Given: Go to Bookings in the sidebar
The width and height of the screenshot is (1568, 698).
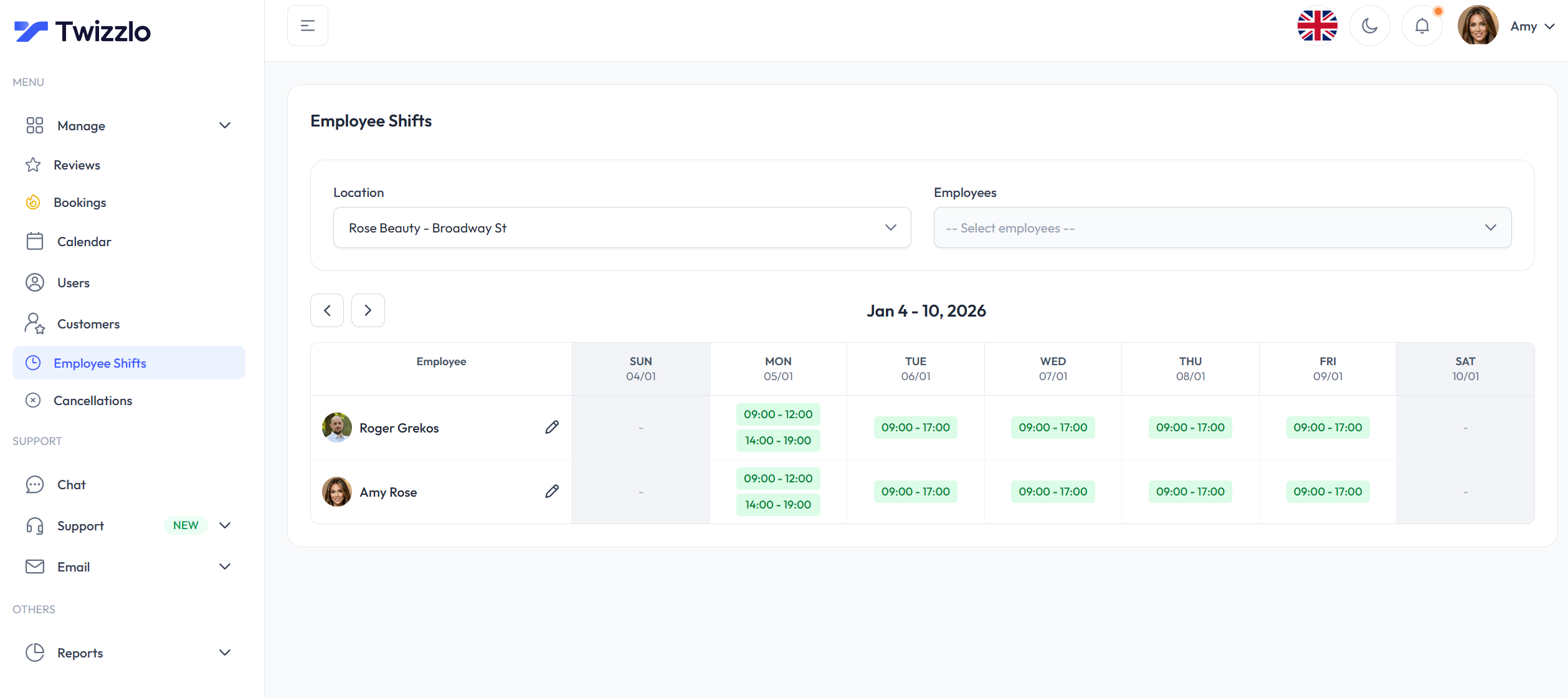Looking at the screenshot, I should click(80, 203).
